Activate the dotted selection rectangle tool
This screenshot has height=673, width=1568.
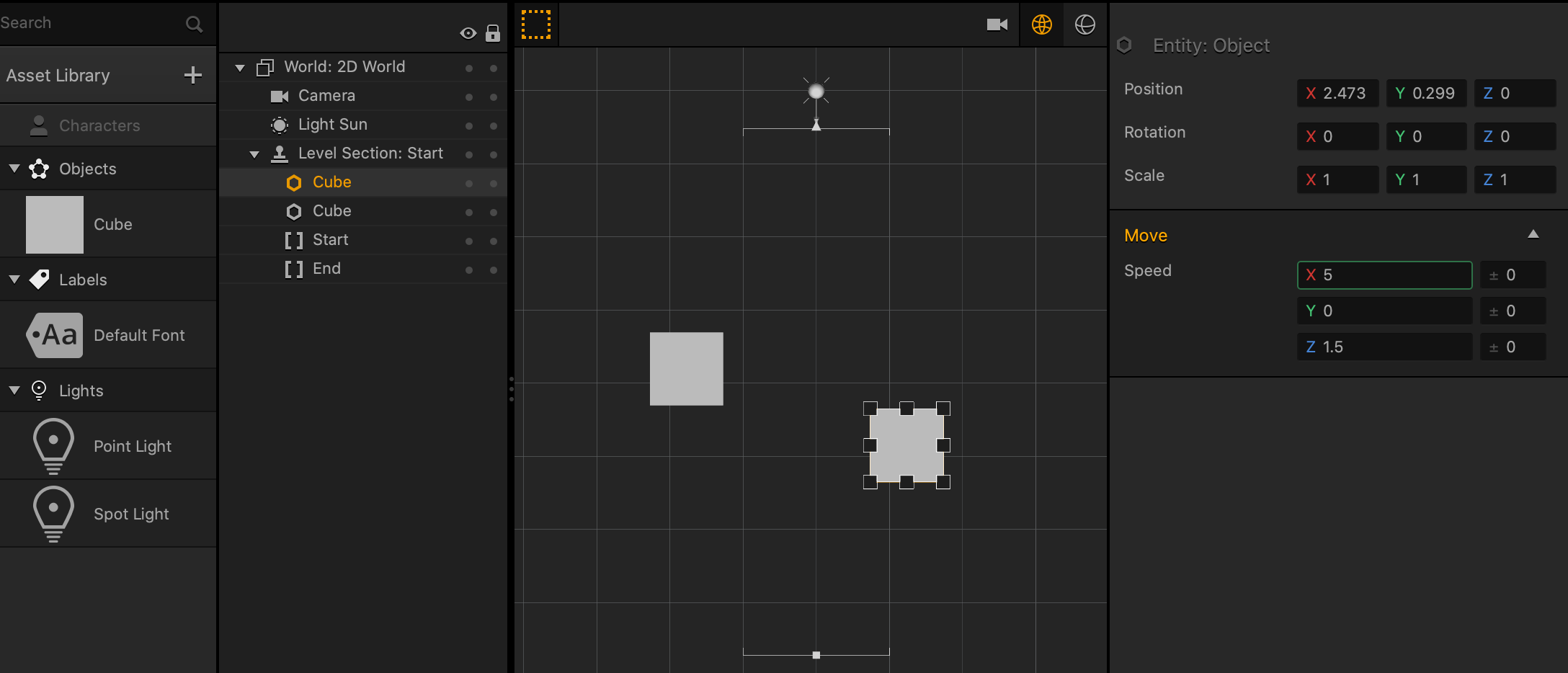[536, 24]
